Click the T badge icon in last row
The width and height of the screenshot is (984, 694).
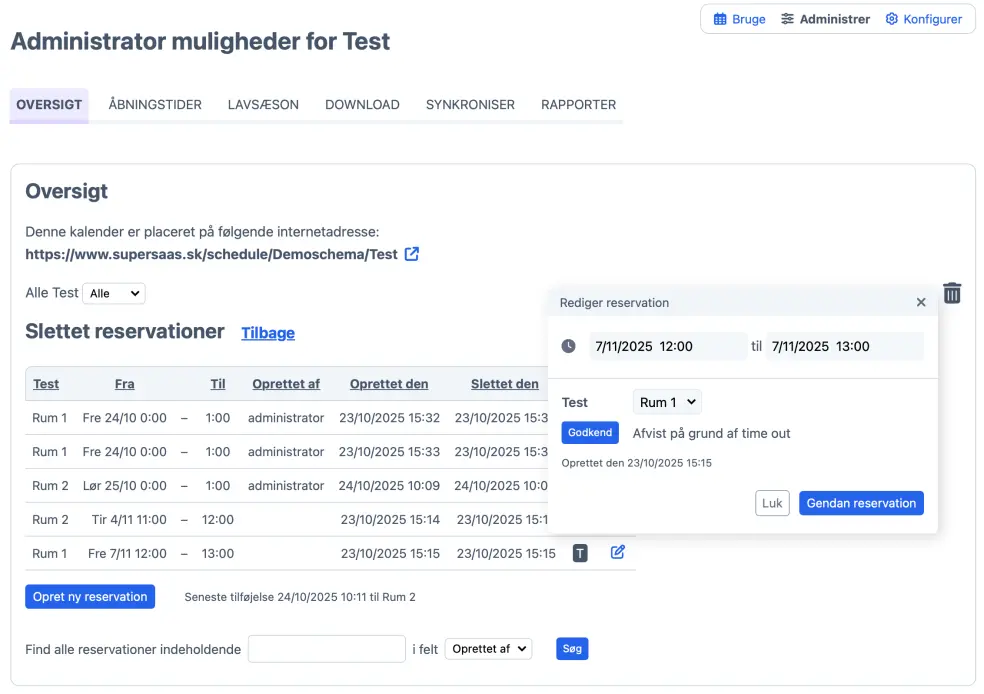[580, 553]
